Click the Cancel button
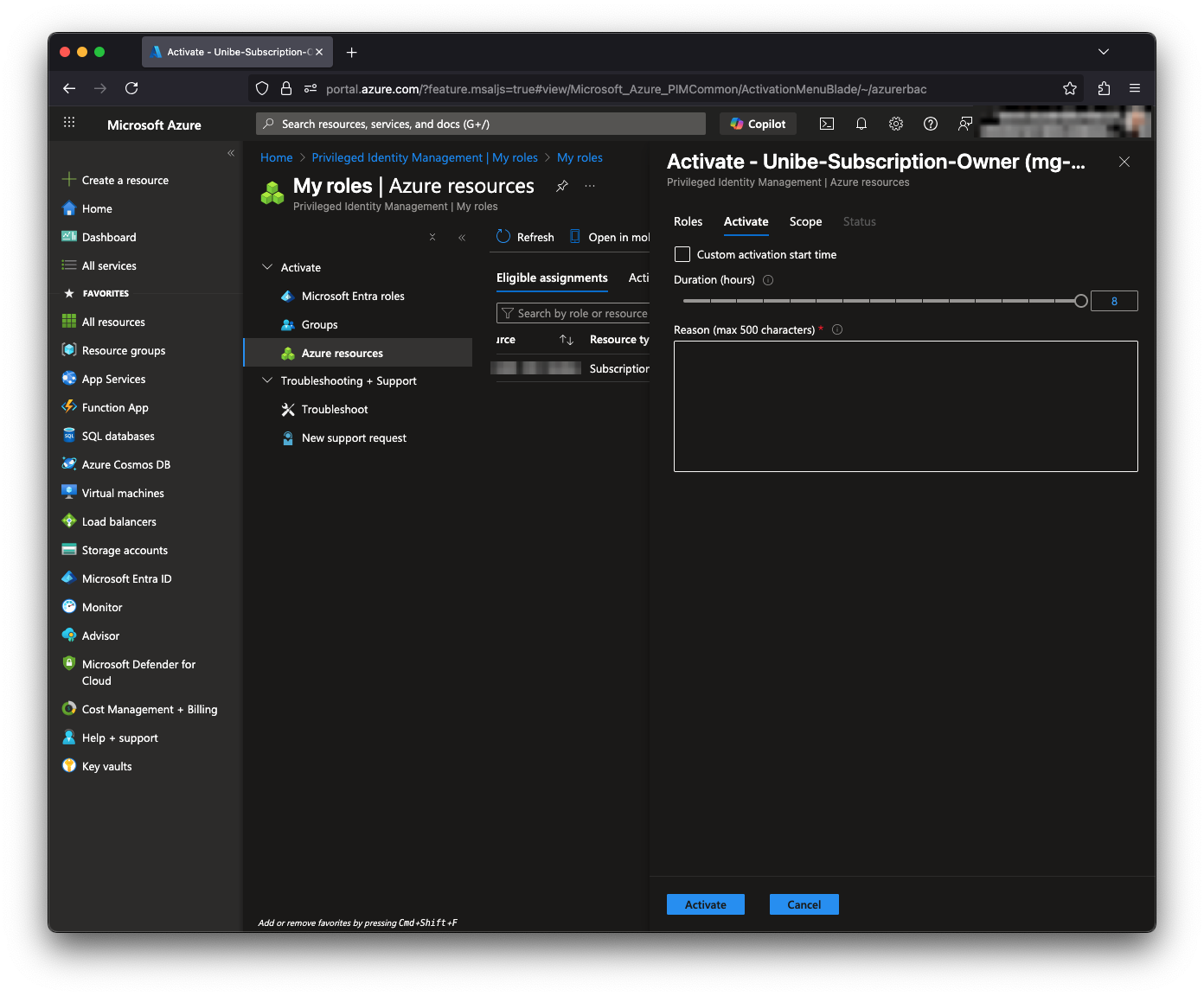Screen dimensions: 1204x996 [x=804, y=904]
